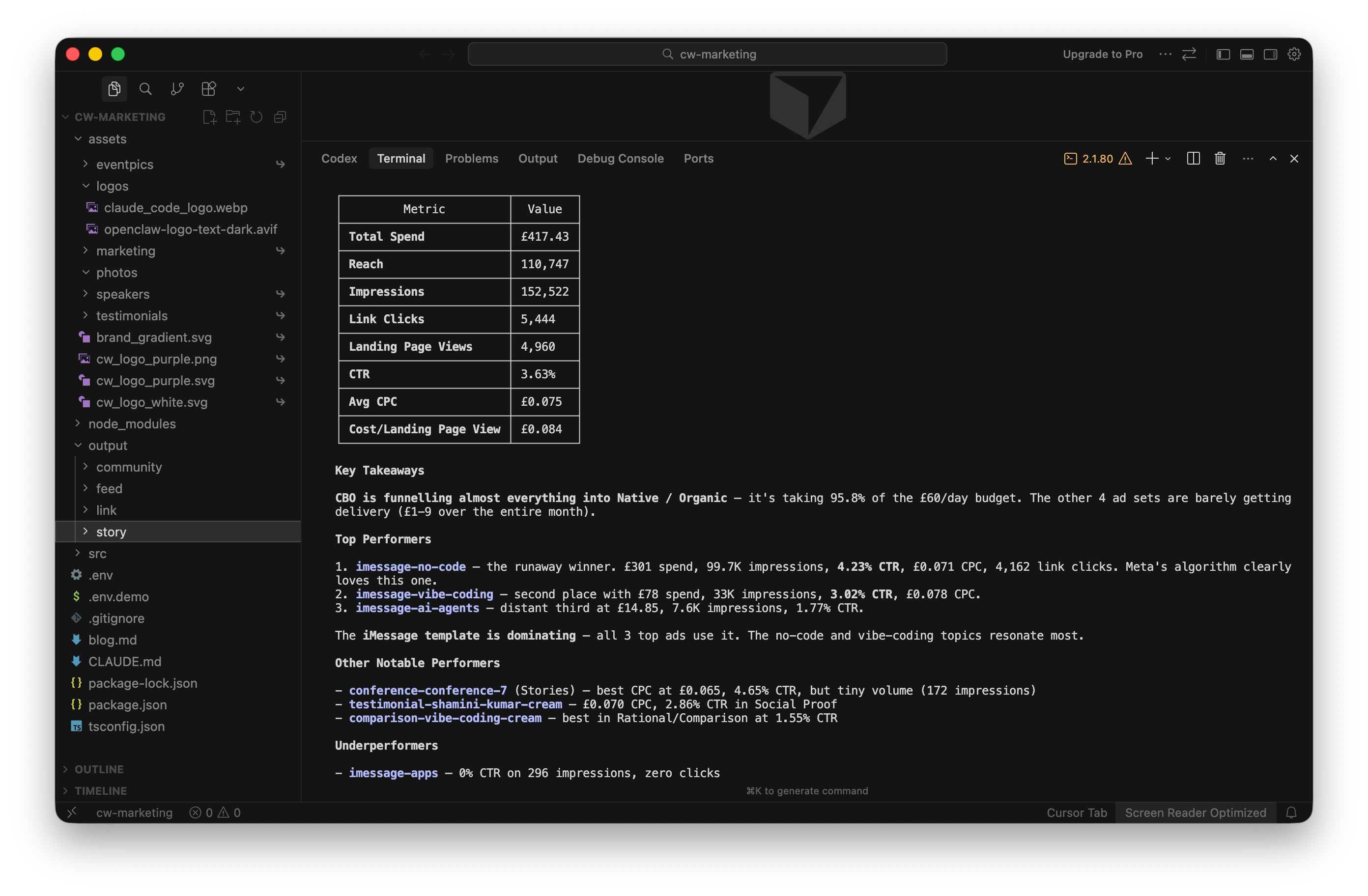The image size is (1368, 896).
Task: Click the New Folder icon in explorer header
Action: click(233, 117)
